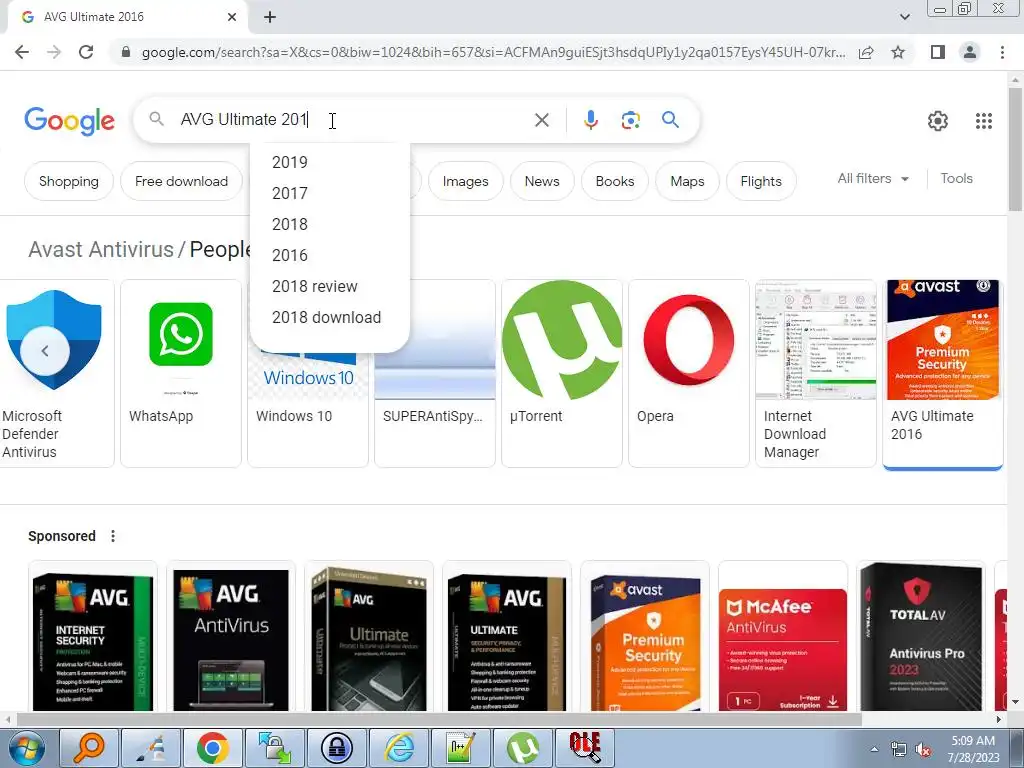This screenshot has width=1024, height=768.
Task: Switch to Images results
Action: (466, 182)
